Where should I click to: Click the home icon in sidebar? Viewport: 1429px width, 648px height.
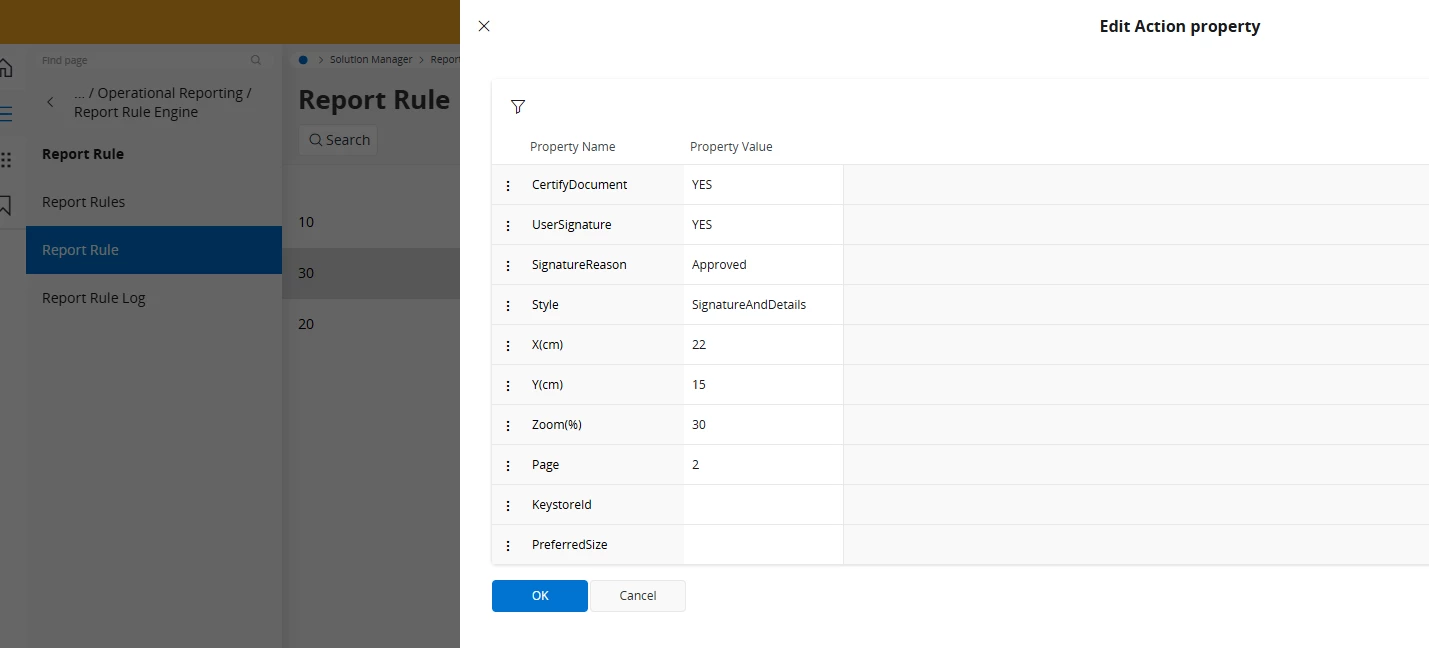click(x=6, y=68)
